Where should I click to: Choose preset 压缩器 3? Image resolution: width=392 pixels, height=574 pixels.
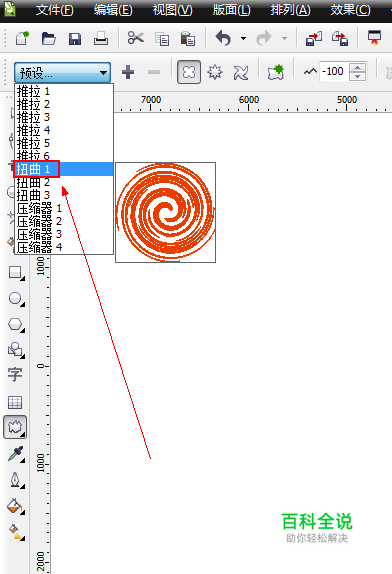64,234
